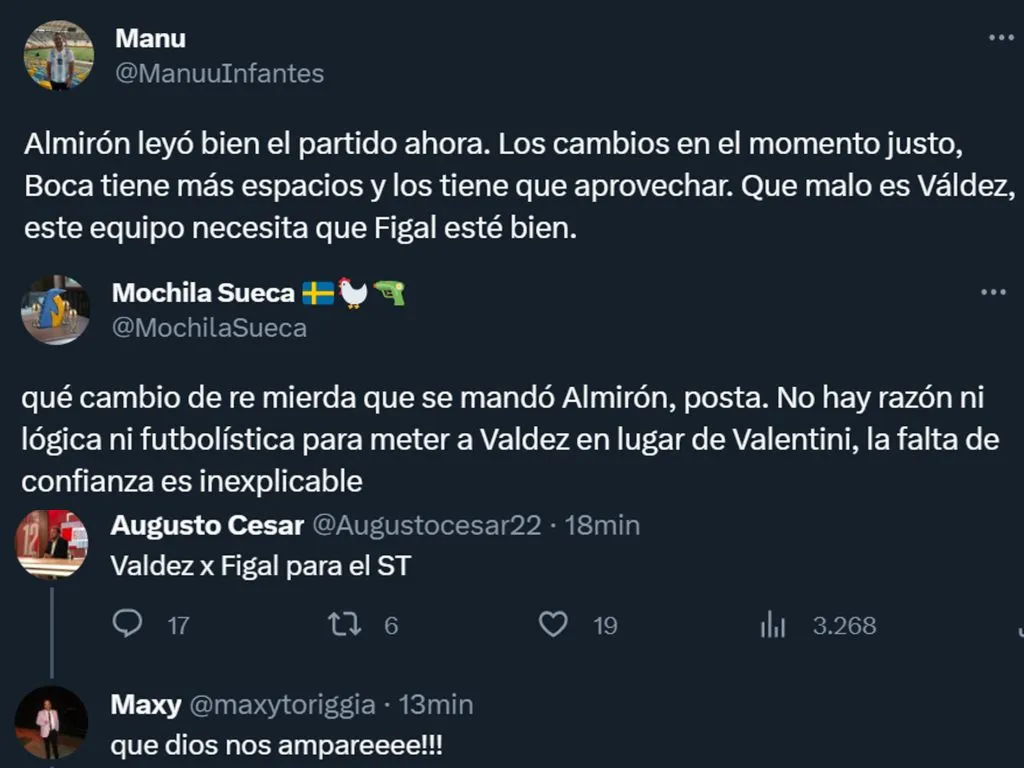This screenshot has height=768, width=1024.
Task: Open the tweet text "Valdez x Figal para el ST"
Action: click(260, 565)
